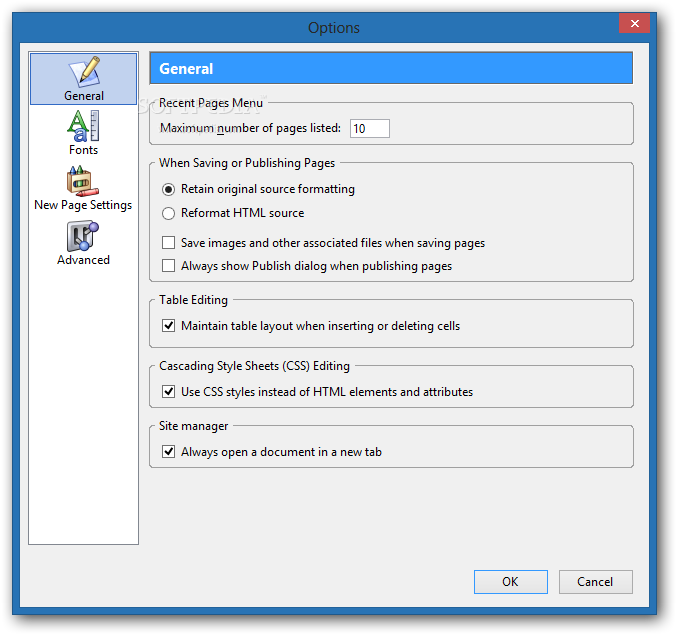Screen dimensions: 677x635
Task: Click the "Table Editing" group title
Action: (x=193, y=300)
